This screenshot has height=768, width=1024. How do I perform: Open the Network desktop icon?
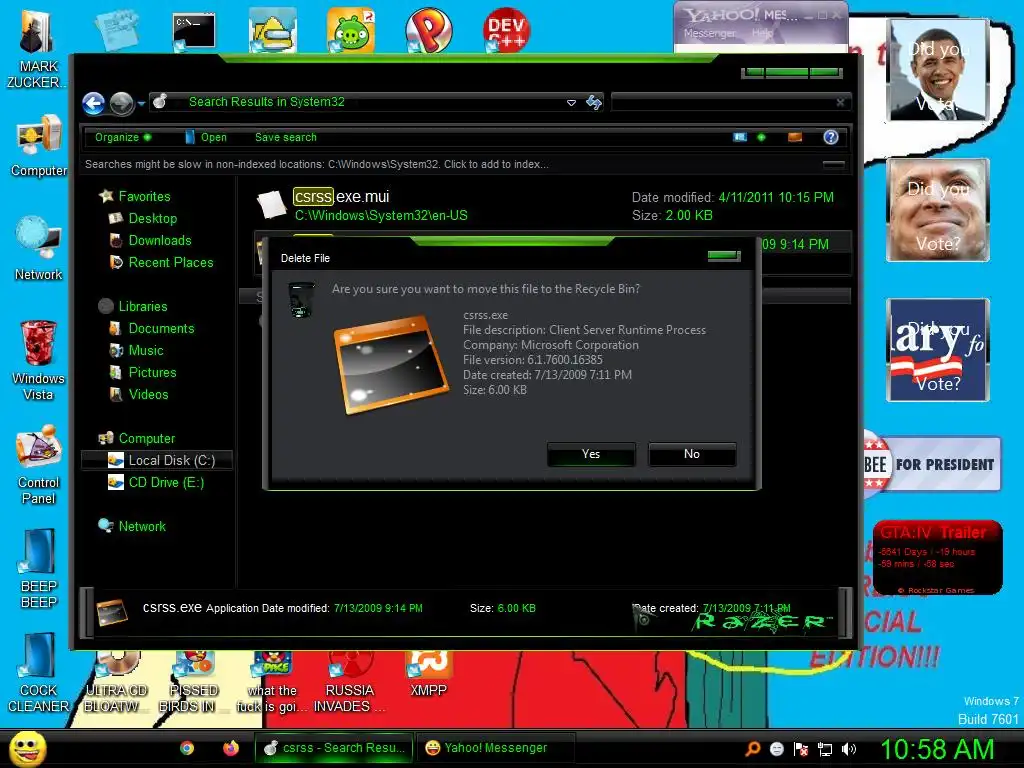pyautogui.click(x=39, y=249)
